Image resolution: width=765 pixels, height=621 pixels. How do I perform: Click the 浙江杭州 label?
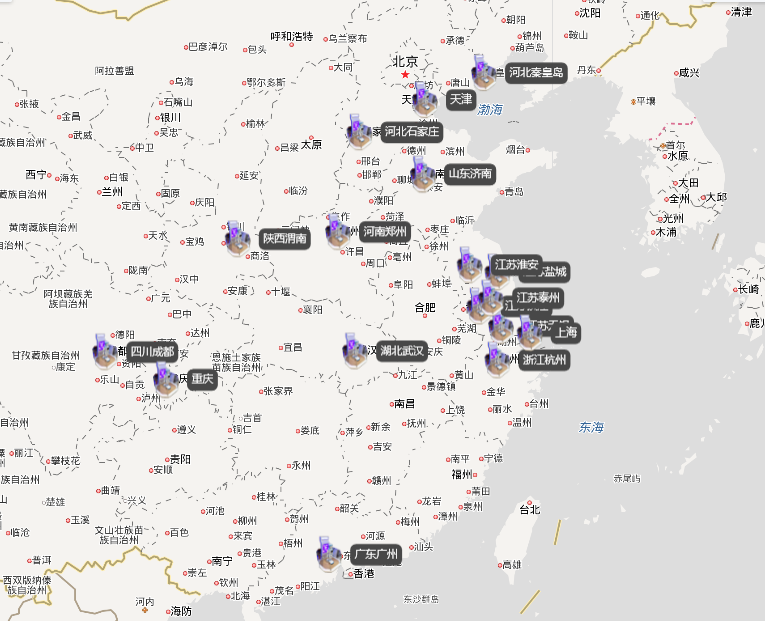[544, 360]
